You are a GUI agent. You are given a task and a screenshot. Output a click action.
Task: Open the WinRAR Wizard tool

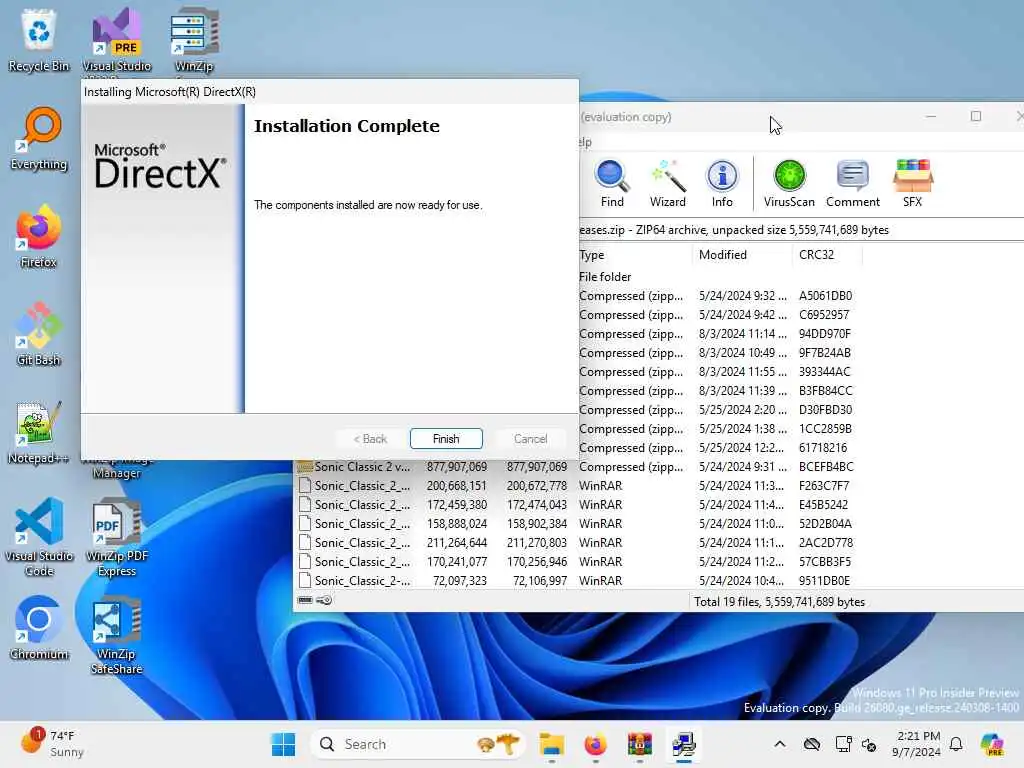(x=667, y=184)
